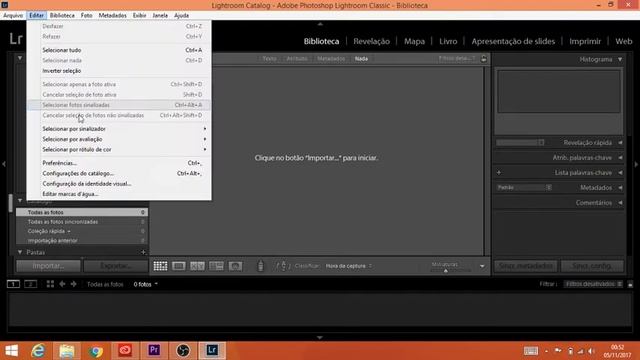This screenshot has height=360, width=640.
Task: Open Internet Explorer from taskbar
Action: [38, 351]
